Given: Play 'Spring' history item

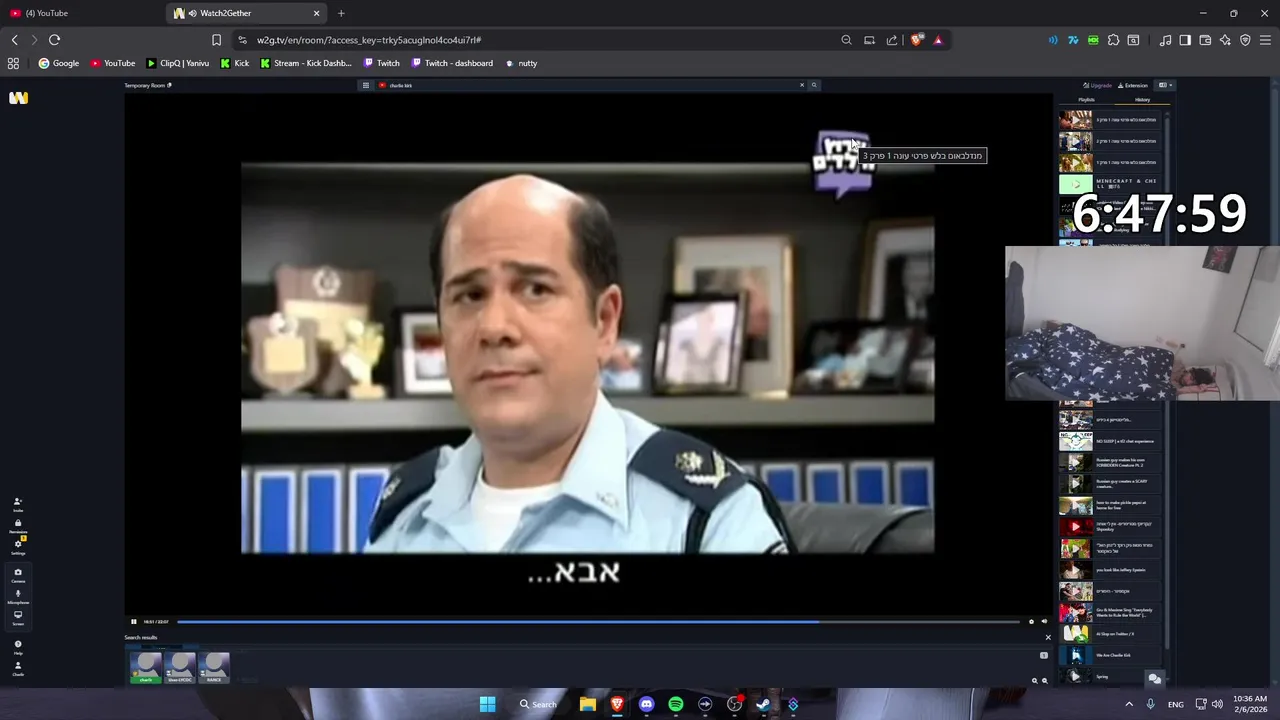Looking at the screenshot, I should 1109,677.
